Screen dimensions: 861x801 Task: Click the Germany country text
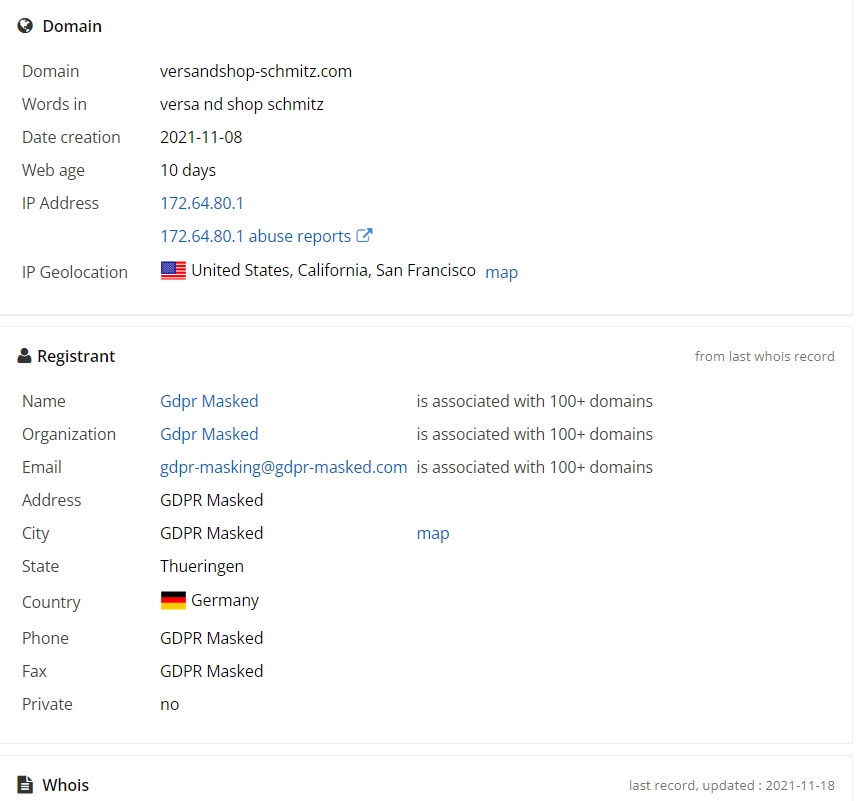pos(225,601)
